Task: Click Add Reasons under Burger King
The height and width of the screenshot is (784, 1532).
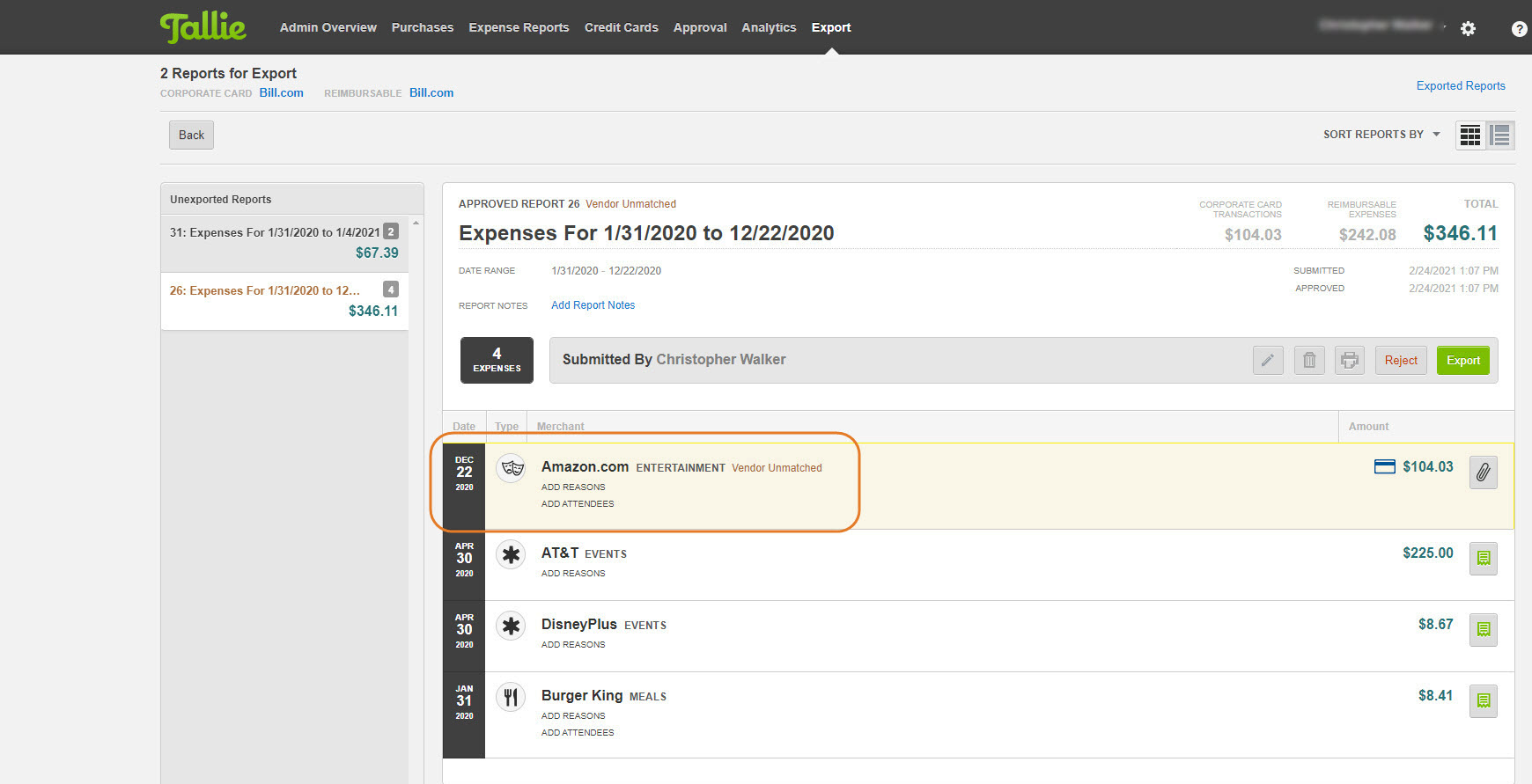Action: 573,715
